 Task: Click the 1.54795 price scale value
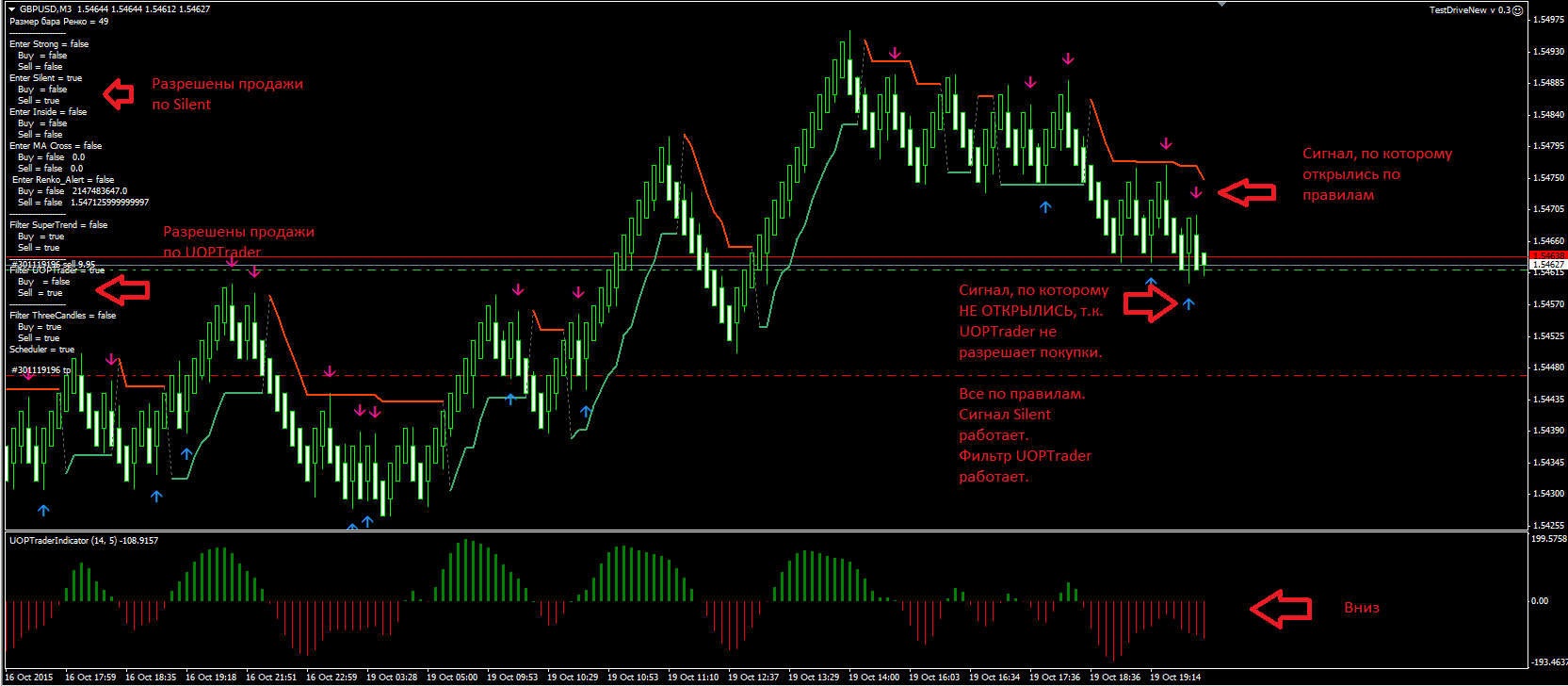click(1549, 146)
